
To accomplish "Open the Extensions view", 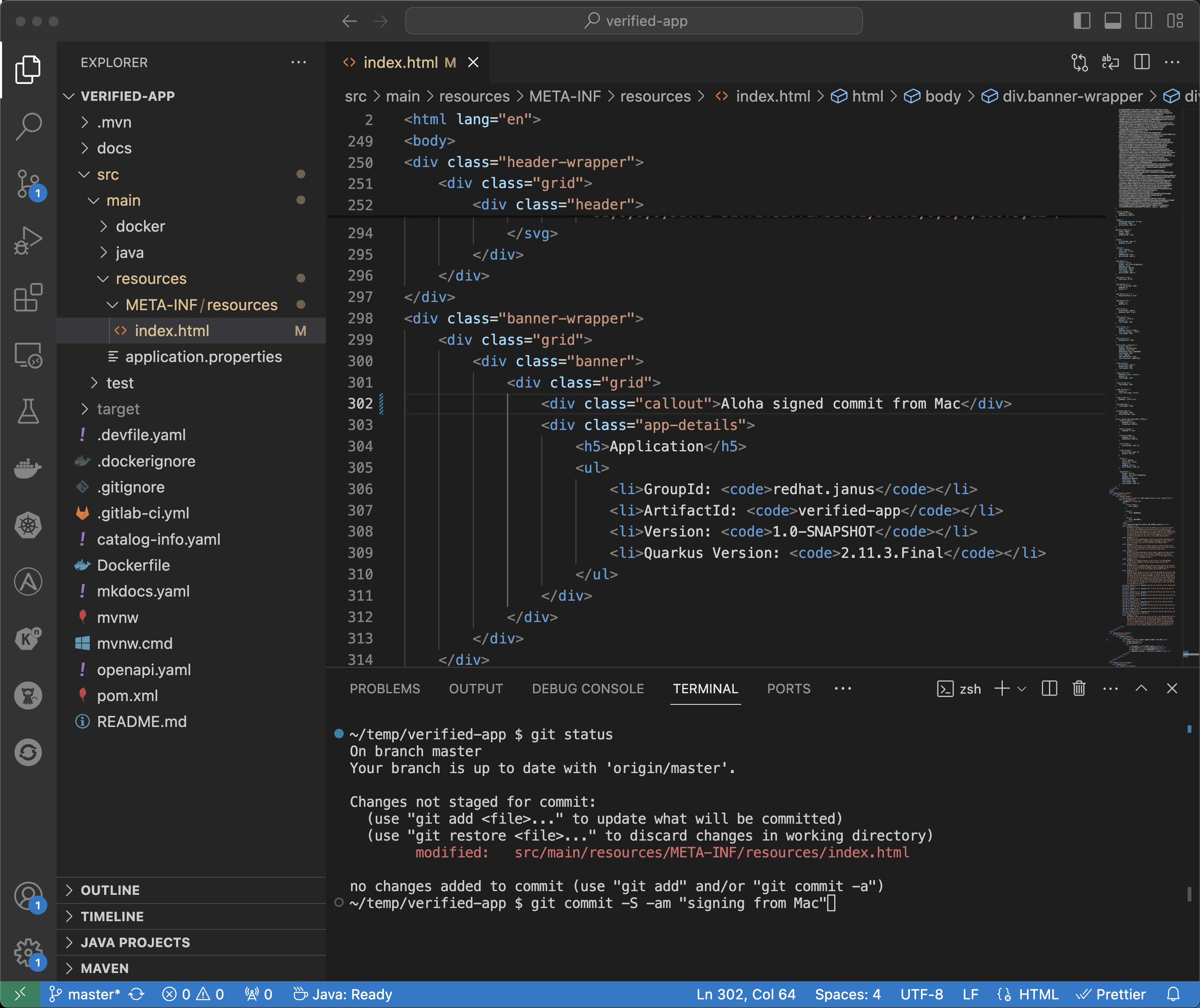I will 28,297.
